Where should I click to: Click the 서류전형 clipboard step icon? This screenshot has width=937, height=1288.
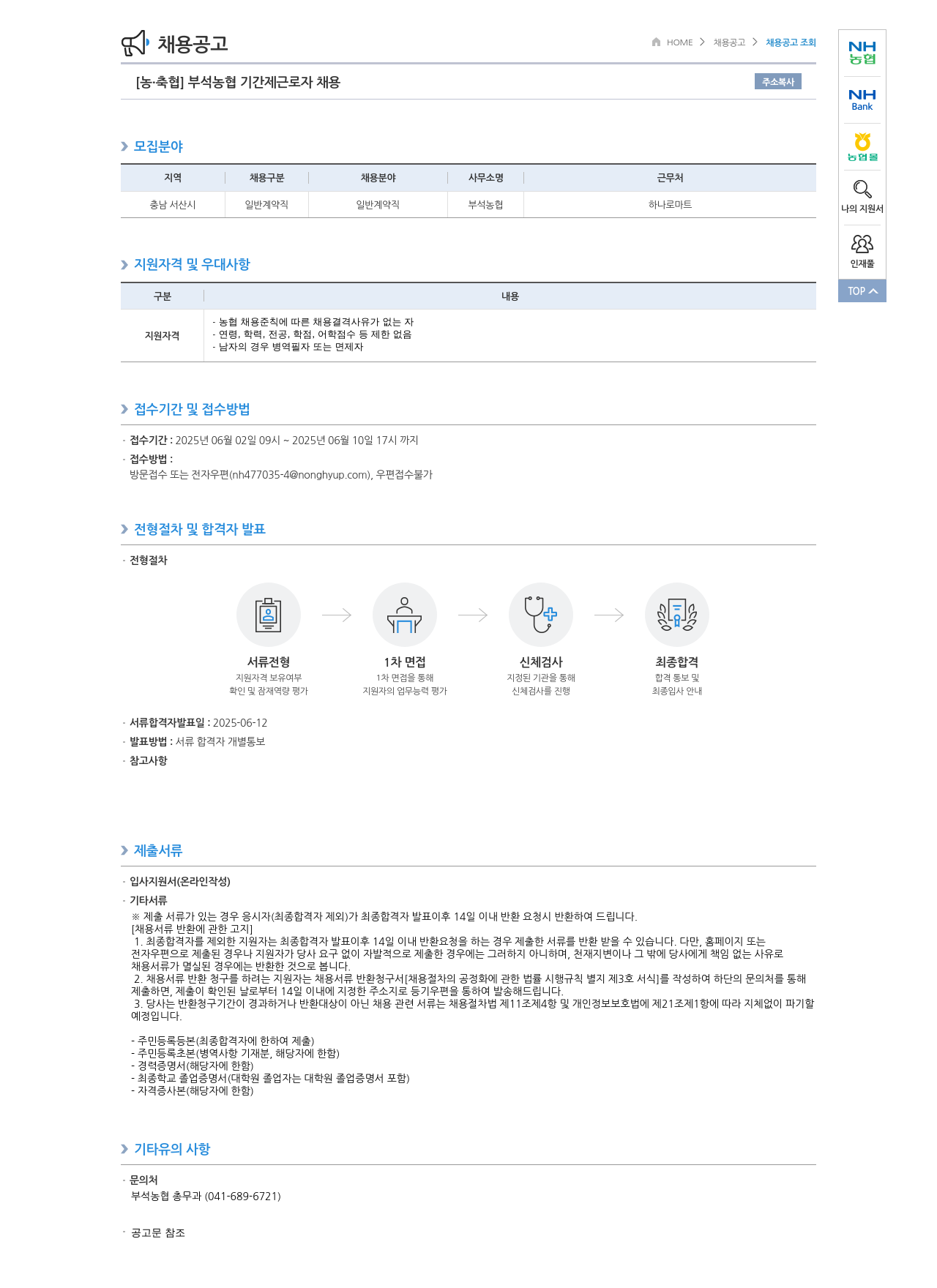[269, 615]
